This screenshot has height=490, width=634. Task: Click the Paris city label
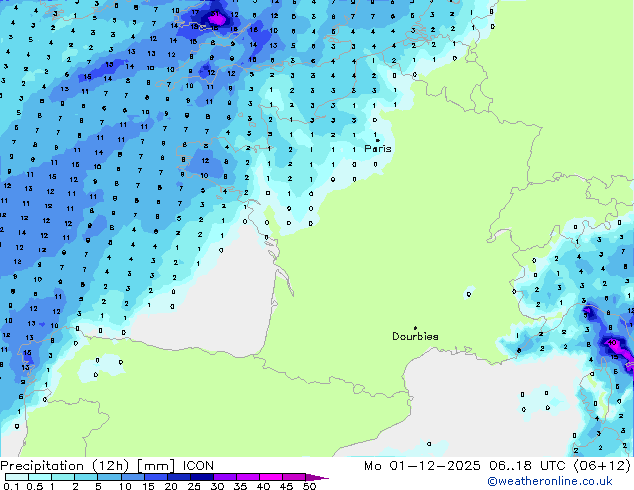[x=378, y=149]
